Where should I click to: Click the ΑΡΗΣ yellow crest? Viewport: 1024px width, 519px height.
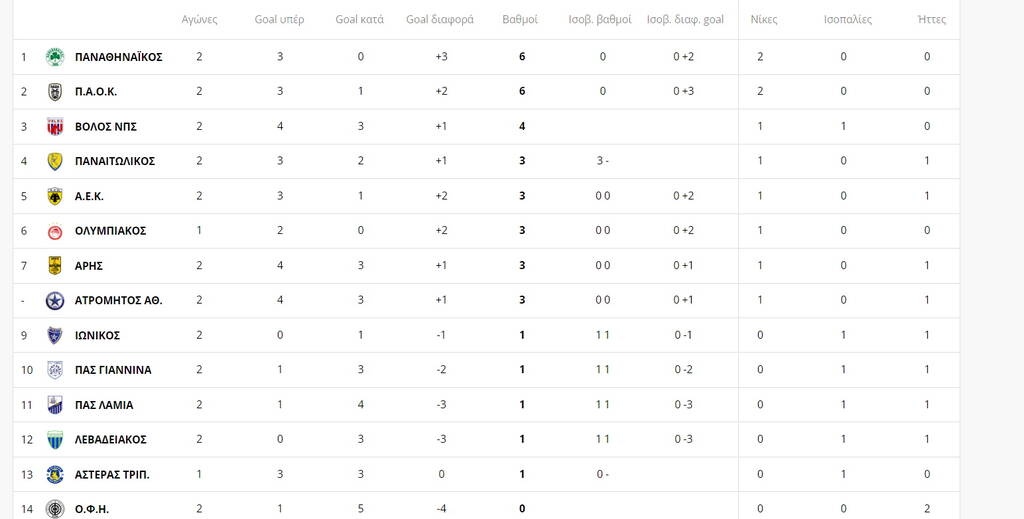coord(55,266)
